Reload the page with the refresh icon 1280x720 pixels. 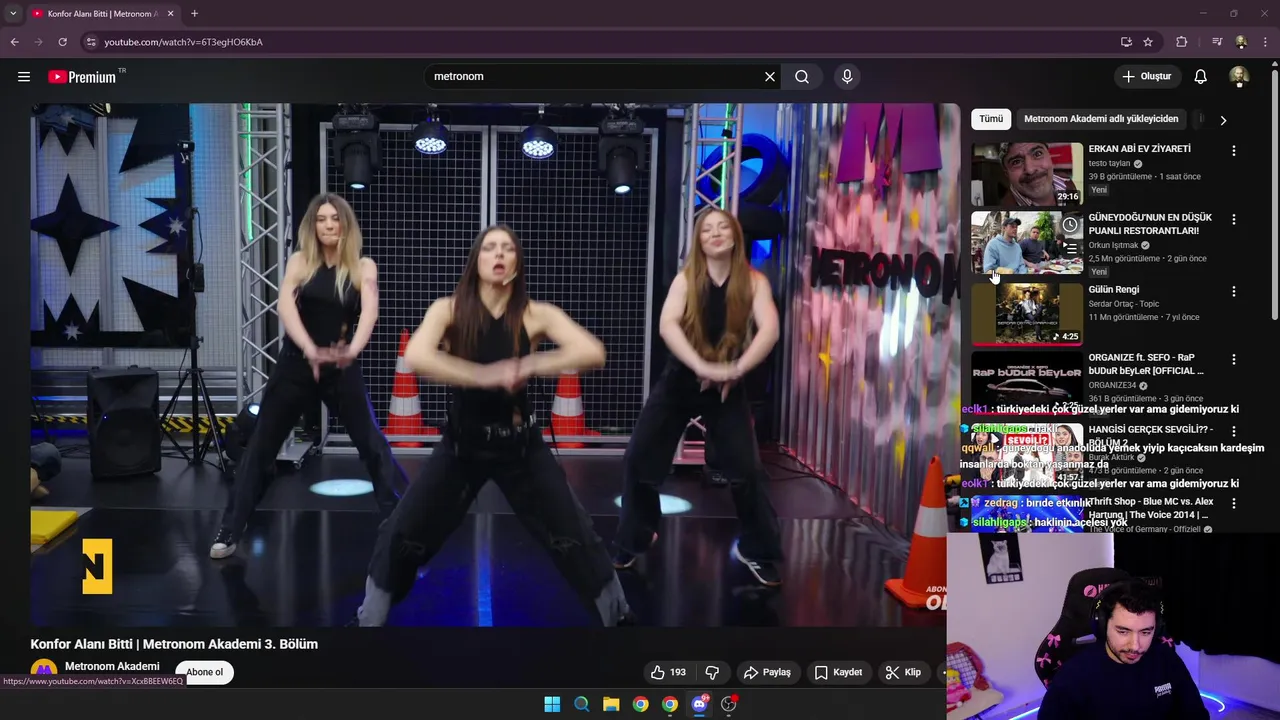click(x=62, y=42)
